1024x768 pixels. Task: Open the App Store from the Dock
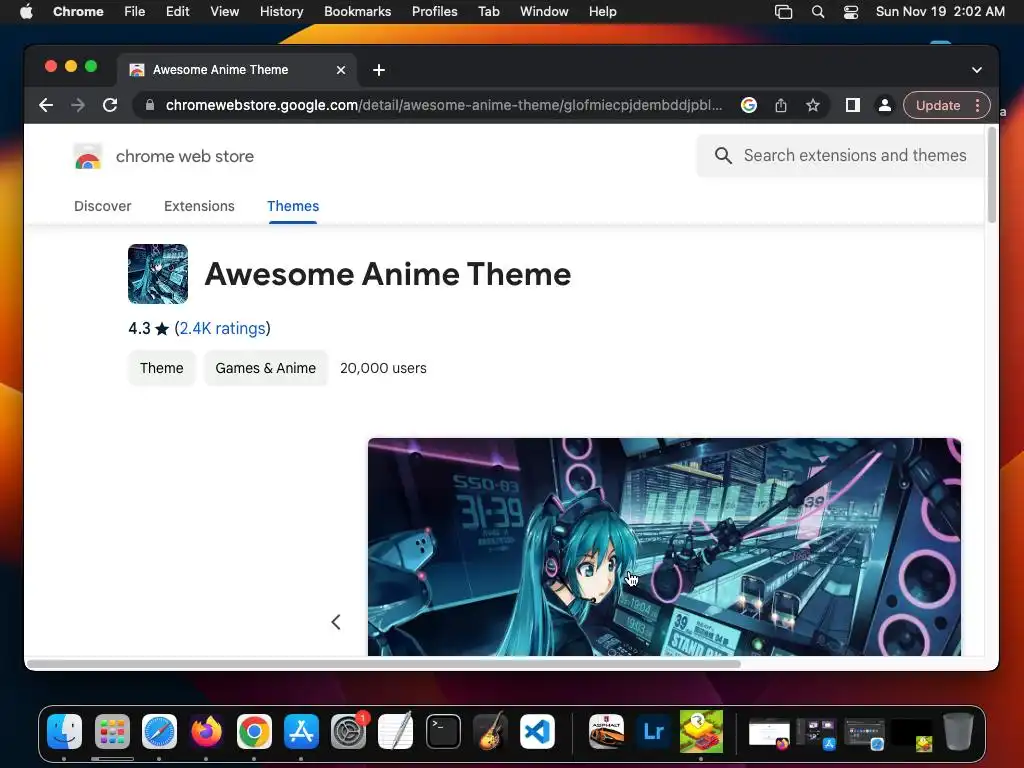(301, 732)
